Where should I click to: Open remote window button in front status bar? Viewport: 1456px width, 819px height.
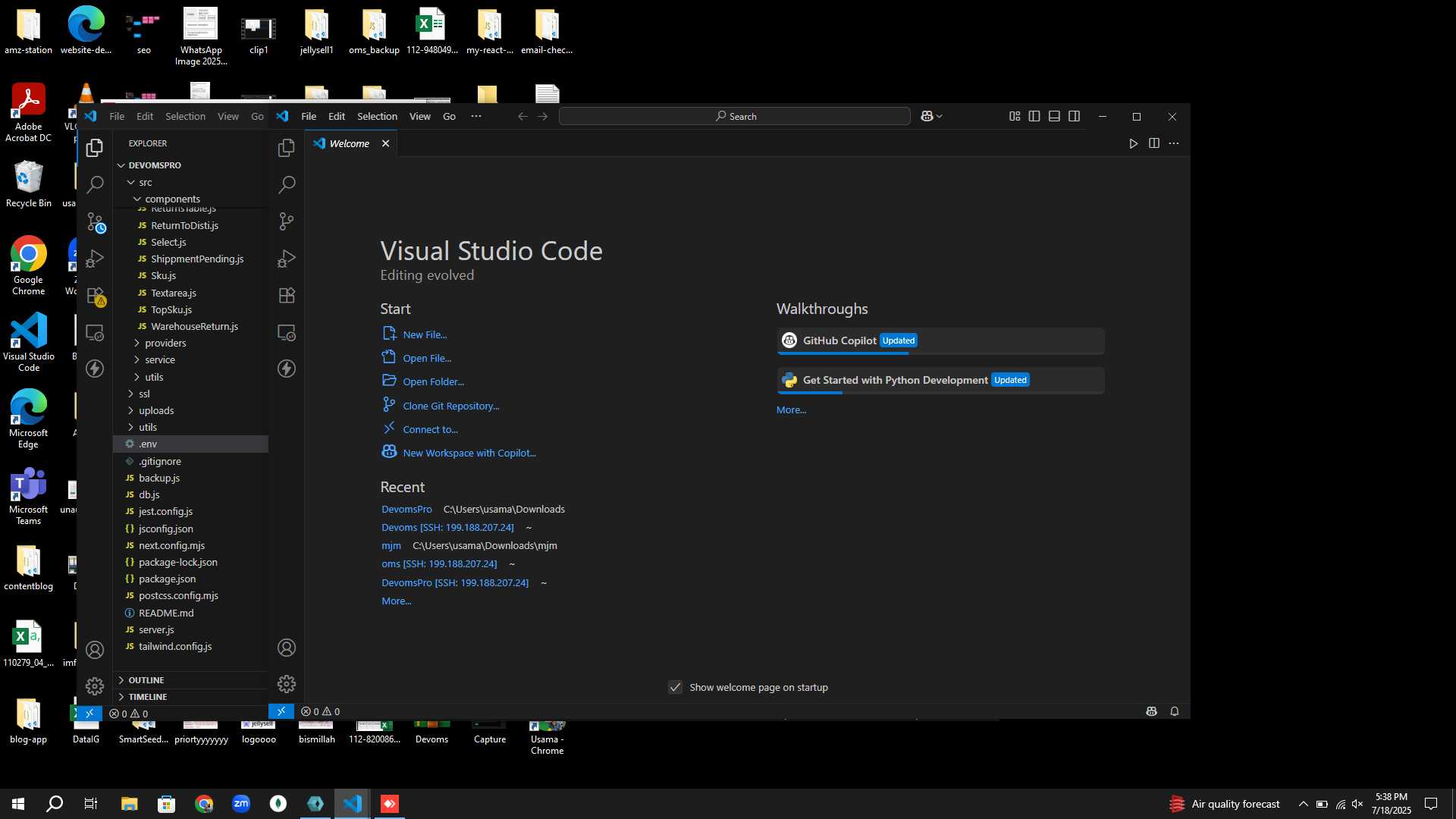[x=281, y=711]
